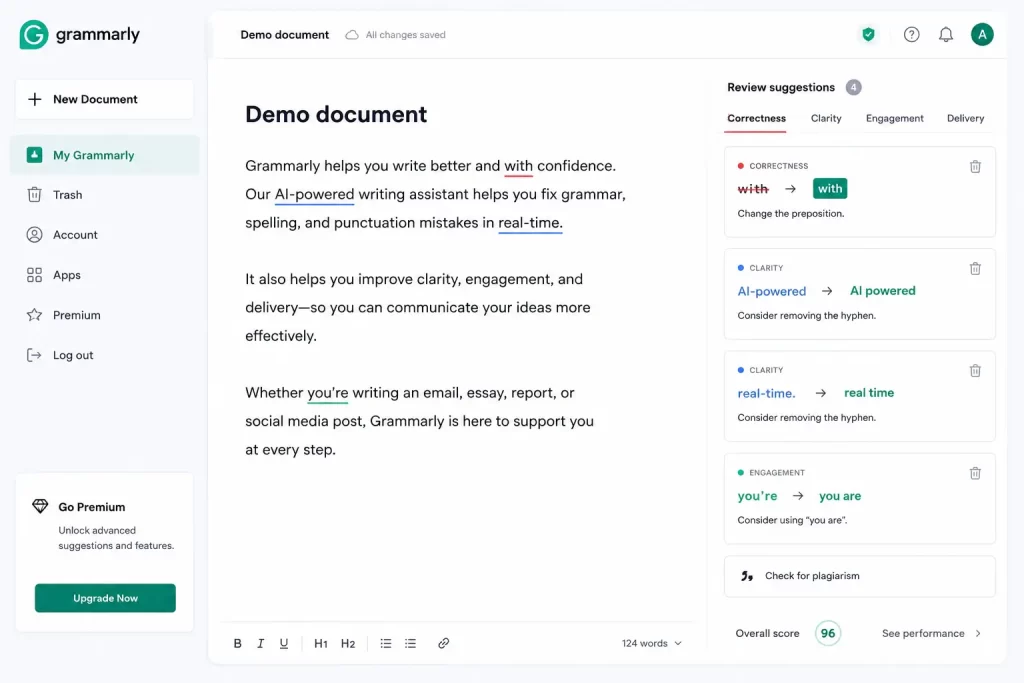Log out of Grammarly

72,355
